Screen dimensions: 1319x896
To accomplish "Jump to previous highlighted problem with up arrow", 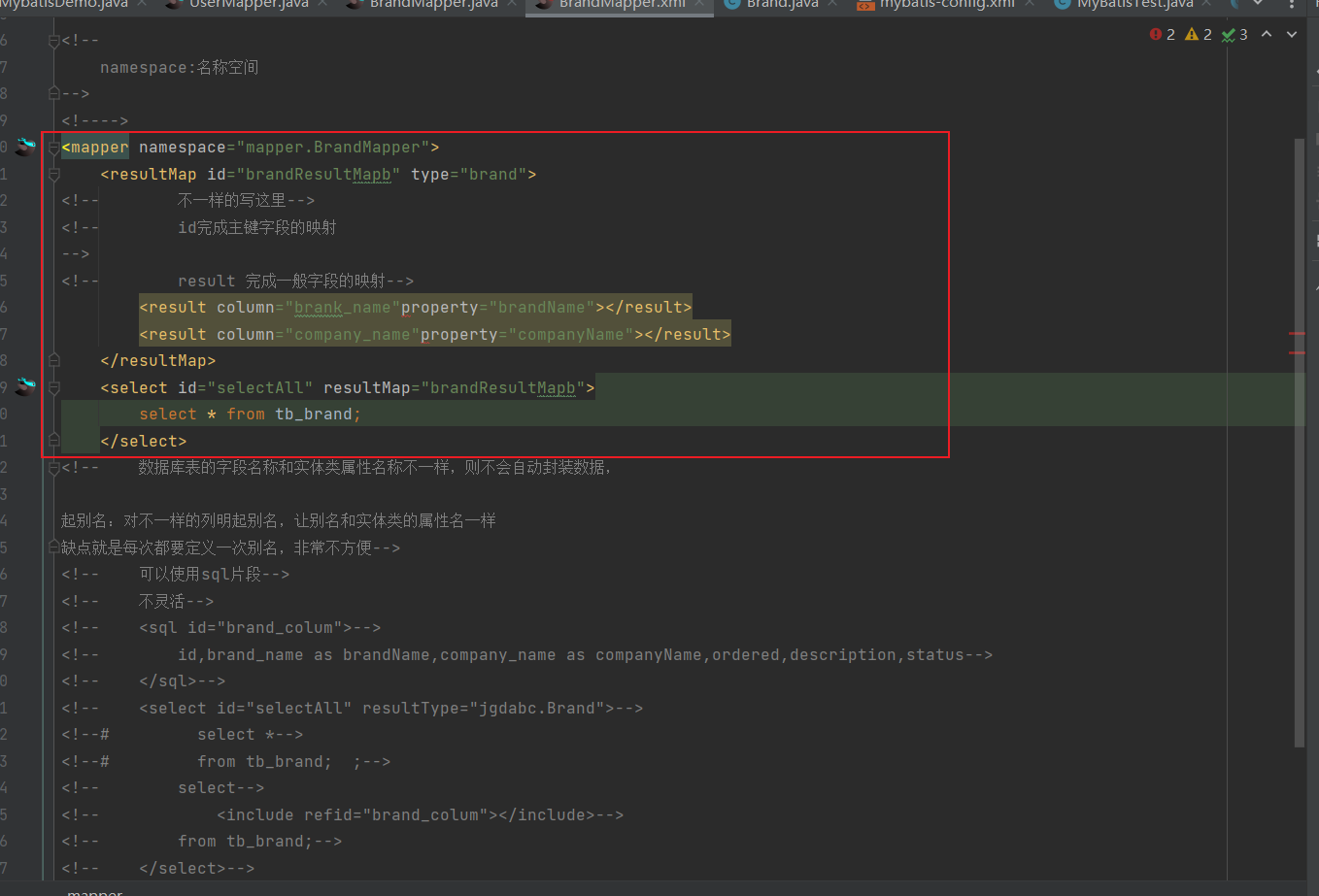I will [1267, 34].
